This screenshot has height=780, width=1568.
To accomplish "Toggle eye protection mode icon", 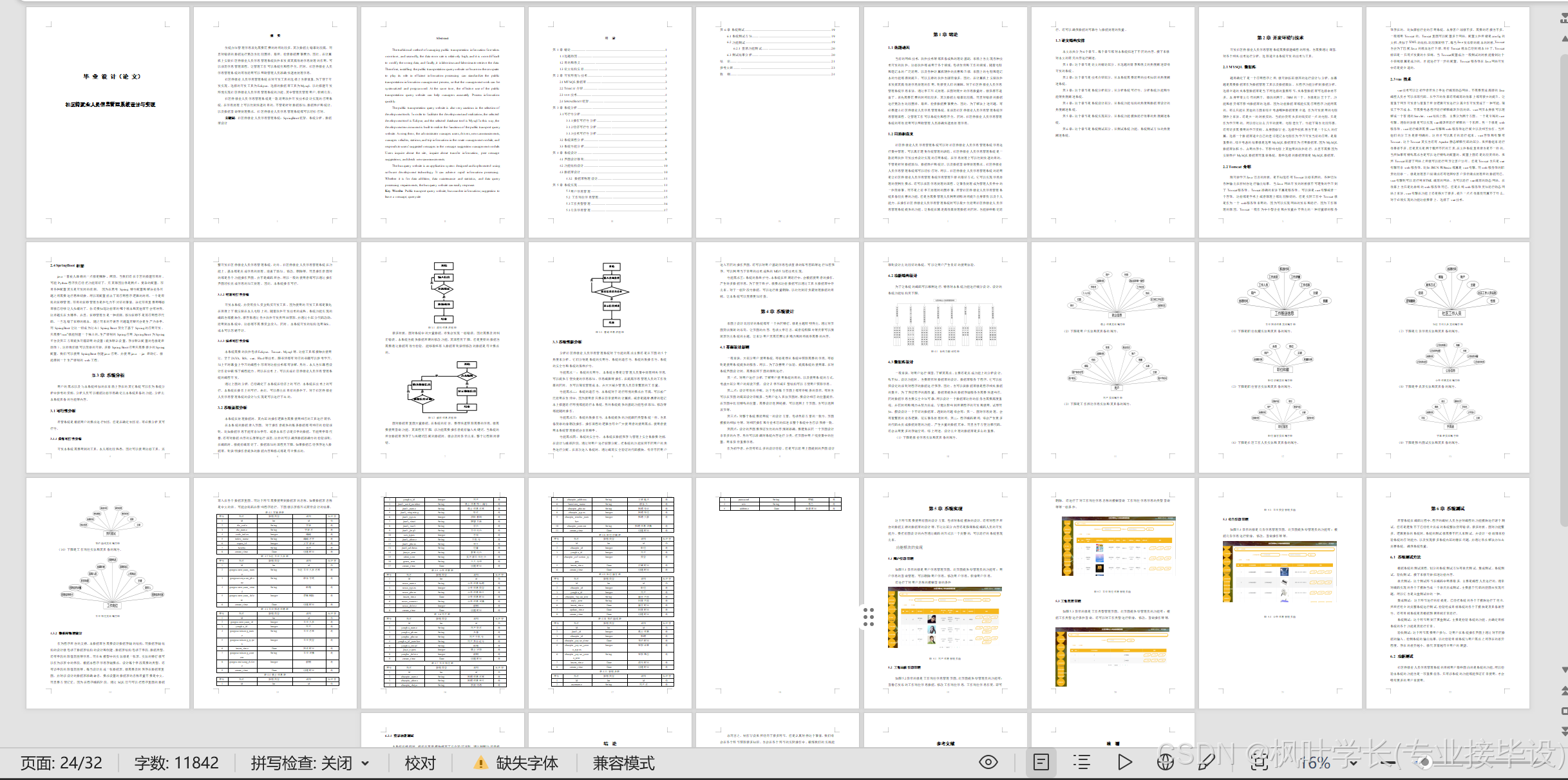I will pyautogui.click(x=988, y=763).
